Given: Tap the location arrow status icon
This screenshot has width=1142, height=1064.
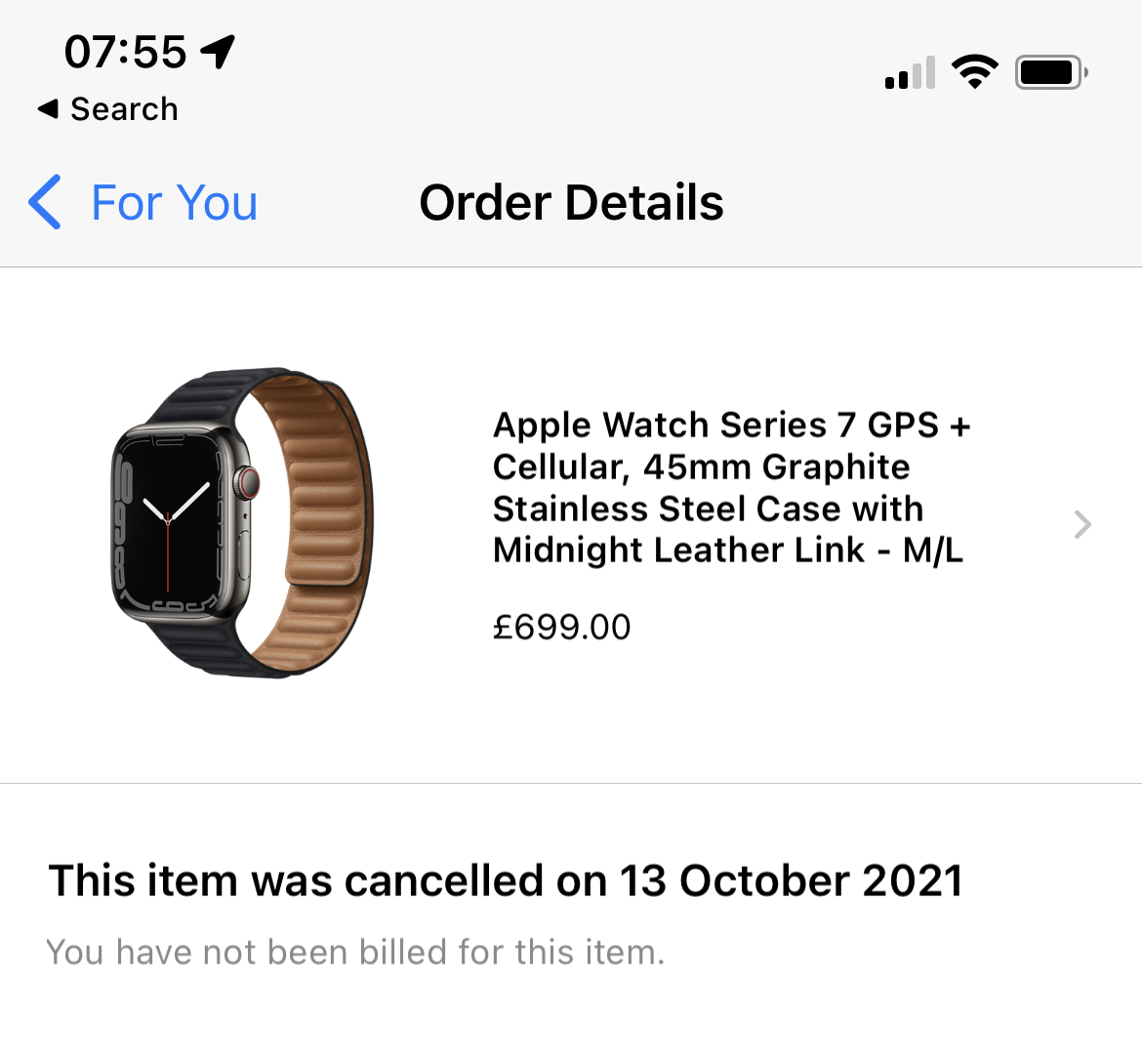Looking at the screenshot, I should [219, 51].
